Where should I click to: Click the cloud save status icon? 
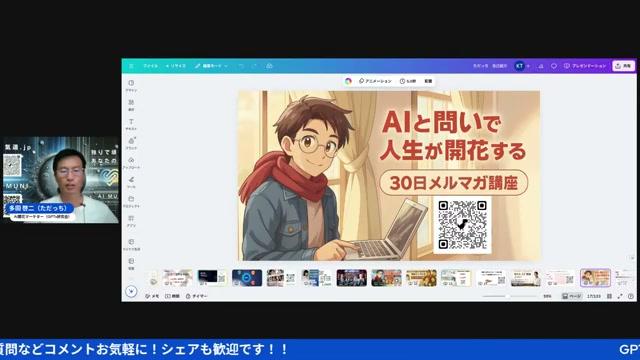pos(269,66)
